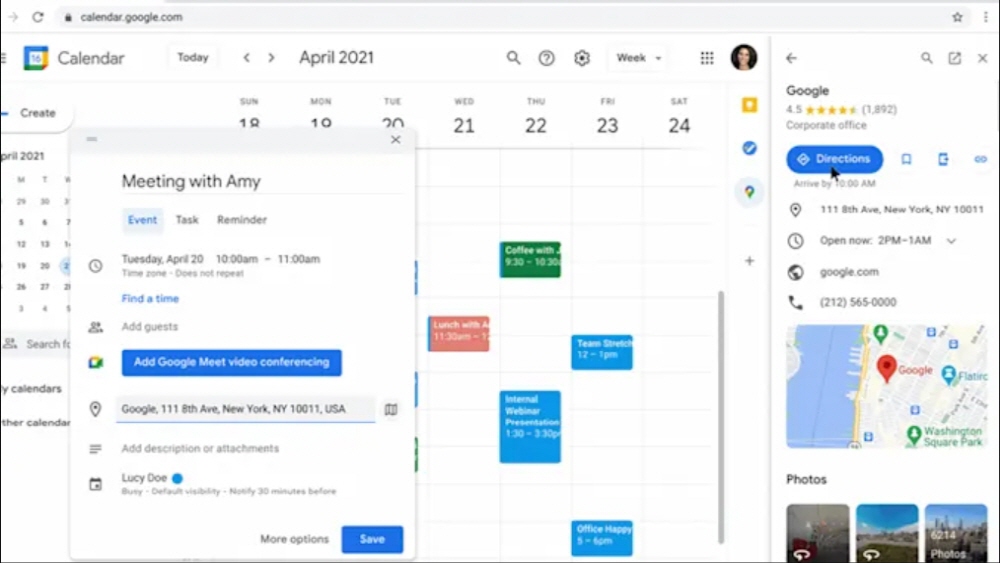Click the address 111 8th Ave text
The width and height of the screenshot is (1000, 563).
pyautogui.click(x=901, y=210)
